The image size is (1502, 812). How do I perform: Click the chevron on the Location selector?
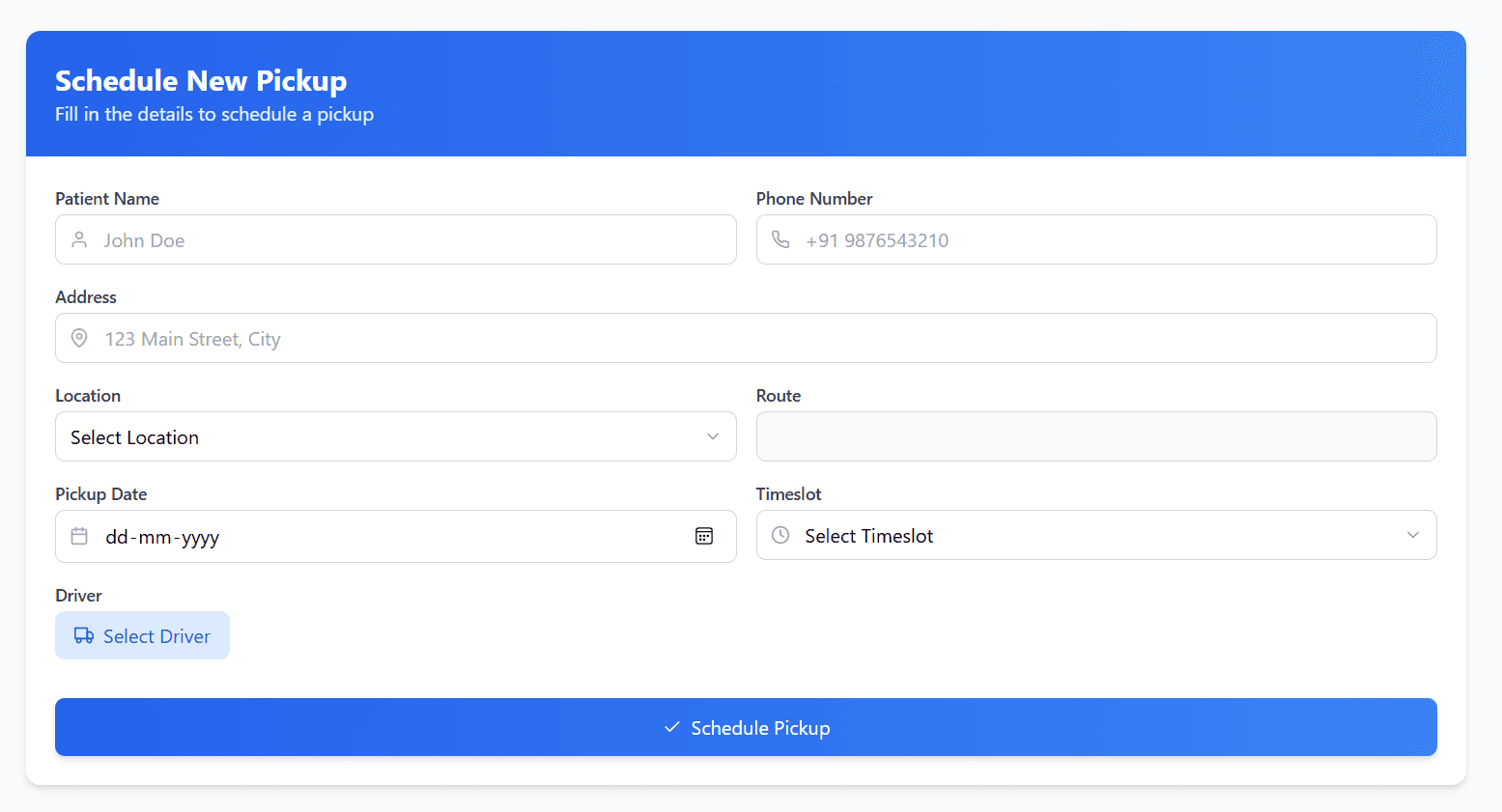pyautogui.click(x=713, y=436)
